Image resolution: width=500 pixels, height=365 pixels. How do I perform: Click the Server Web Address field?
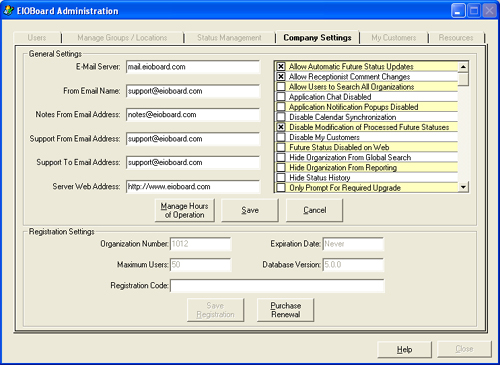pyautogui.click(x=193, y=186)
